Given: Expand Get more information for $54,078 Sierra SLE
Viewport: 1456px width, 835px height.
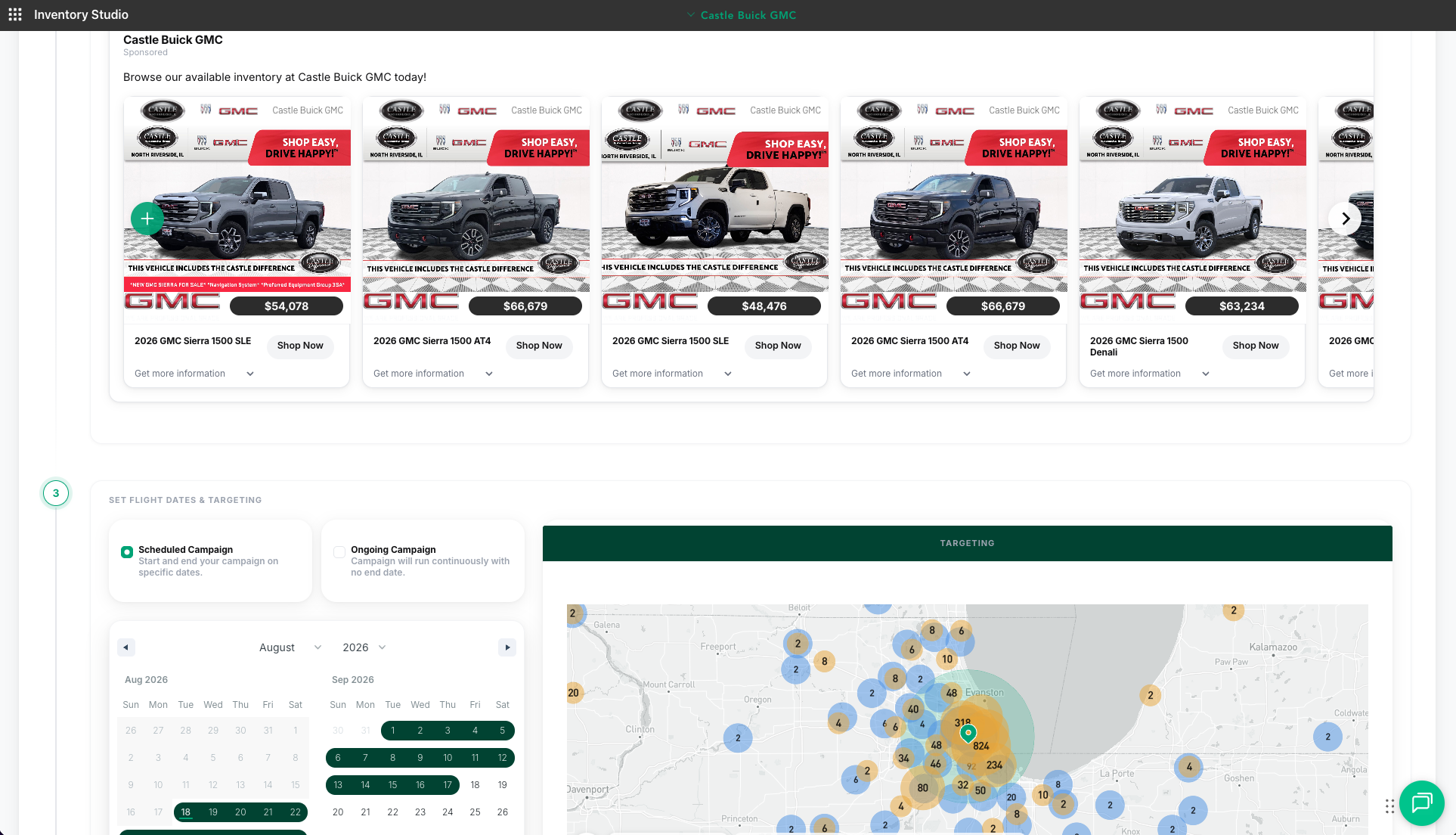Looking at the screenshot, I should (194, 374).
